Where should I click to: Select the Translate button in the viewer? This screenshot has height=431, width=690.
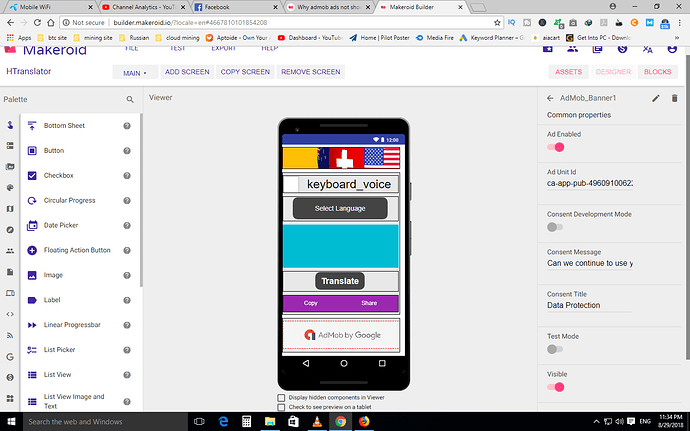coord(340,281)
